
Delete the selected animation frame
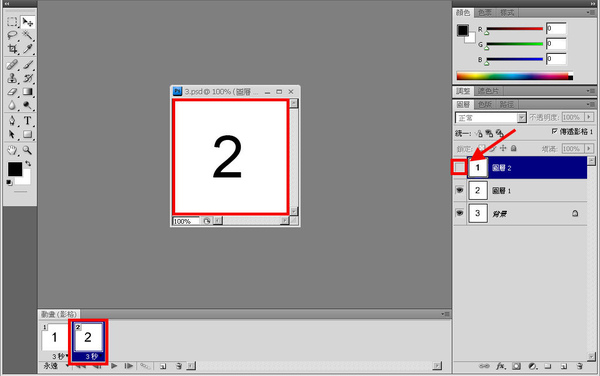coord(178,366)
